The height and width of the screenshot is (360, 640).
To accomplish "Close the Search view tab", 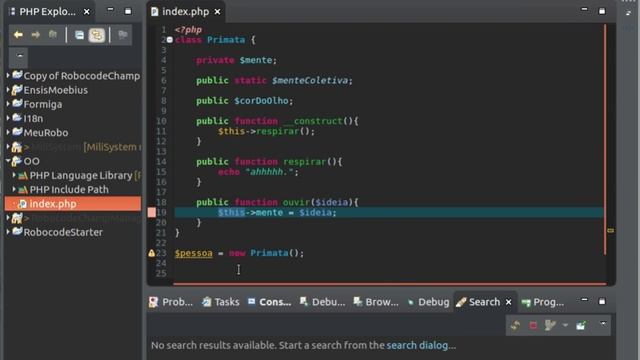I will click(x=509, y=302).
